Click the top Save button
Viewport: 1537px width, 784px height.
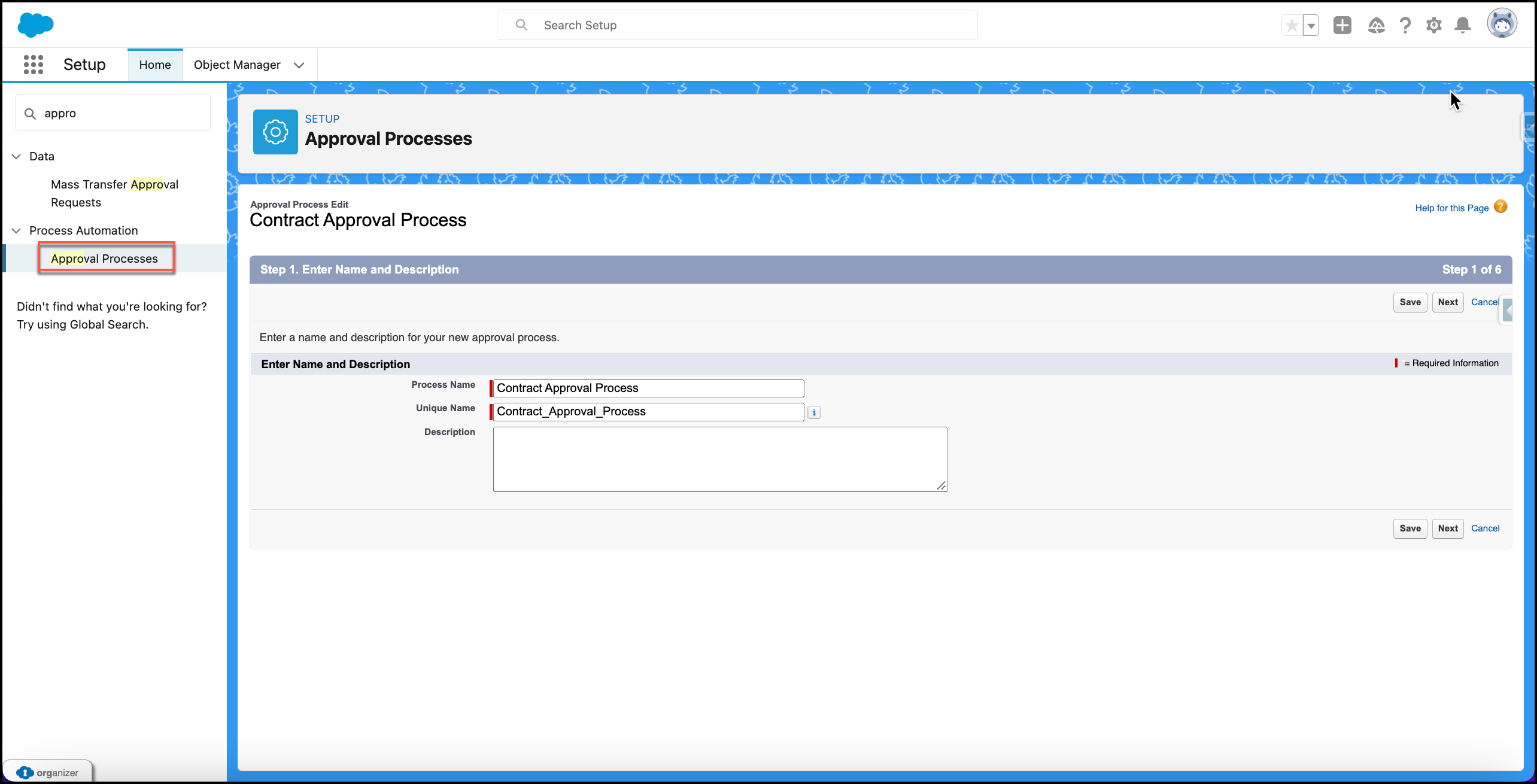coord(1410,302)
